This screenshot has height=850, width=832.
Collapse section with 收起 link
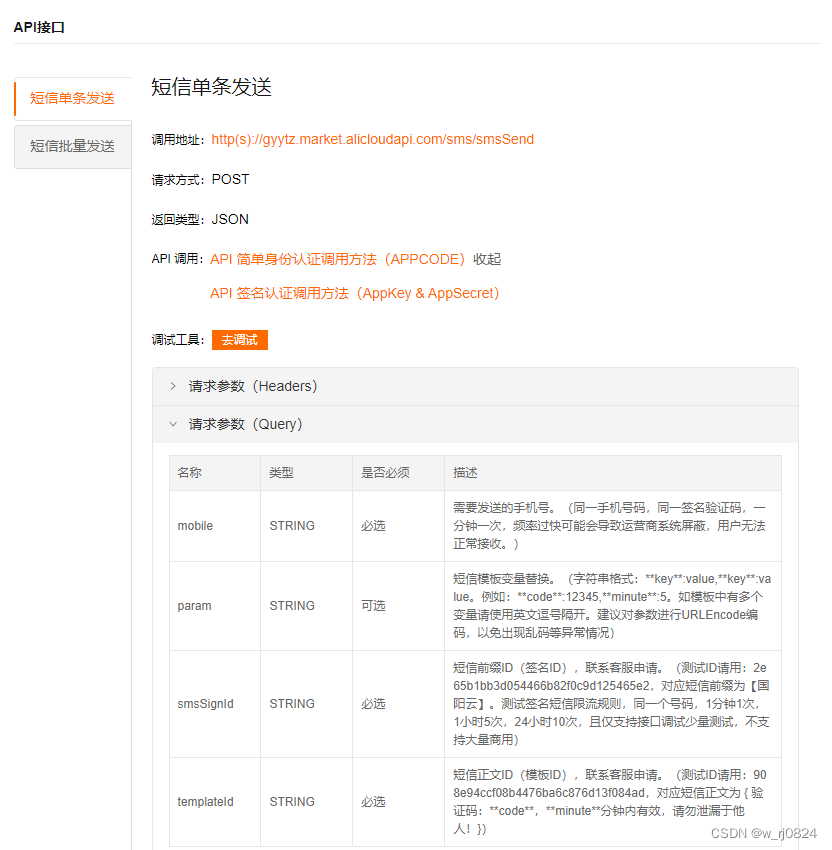(487, 259)
